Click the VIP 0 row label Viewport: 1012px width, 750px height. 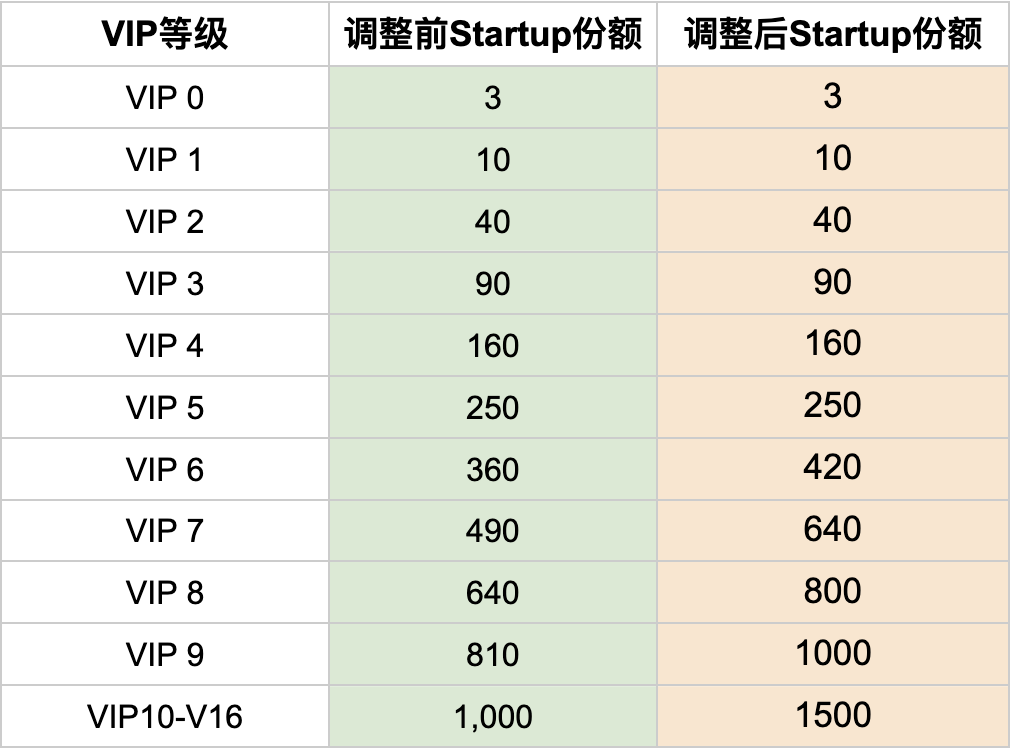[x=165, y=98]
